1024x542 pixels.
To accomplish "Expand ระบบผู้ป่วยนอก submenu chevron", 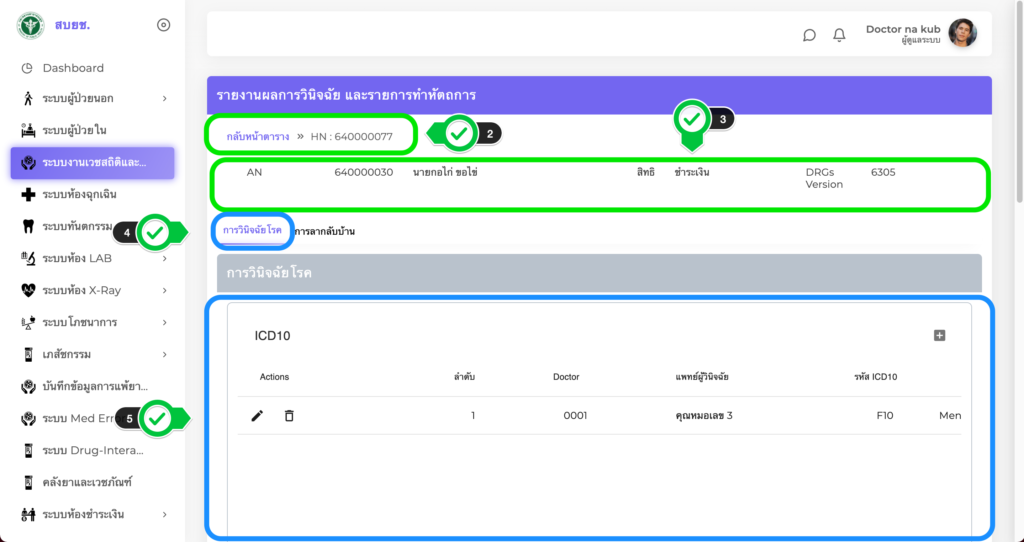I will 164,98.
